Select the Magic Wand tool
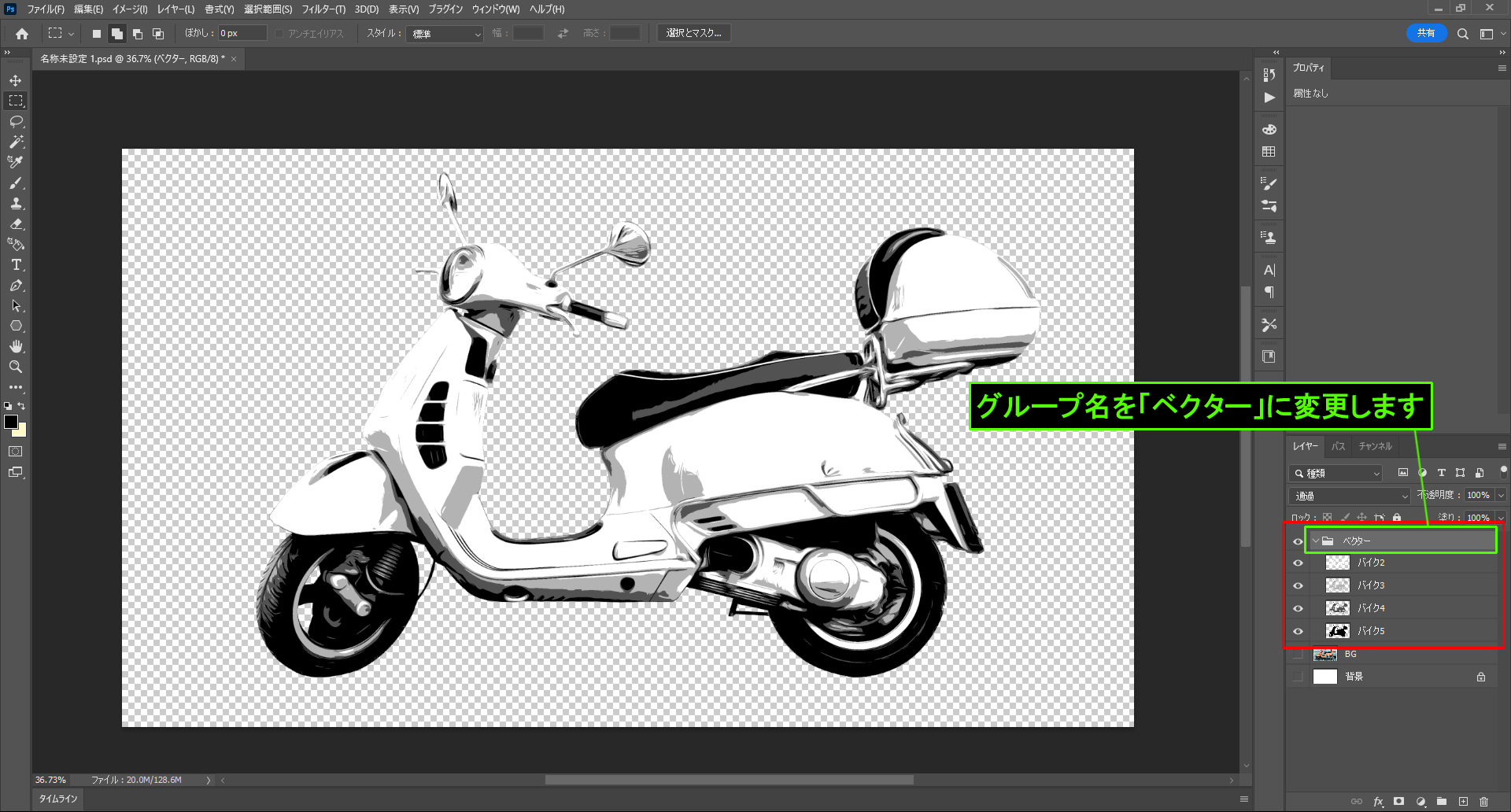The height and width of the screenshot is (812, 1511). pos(16,142)
